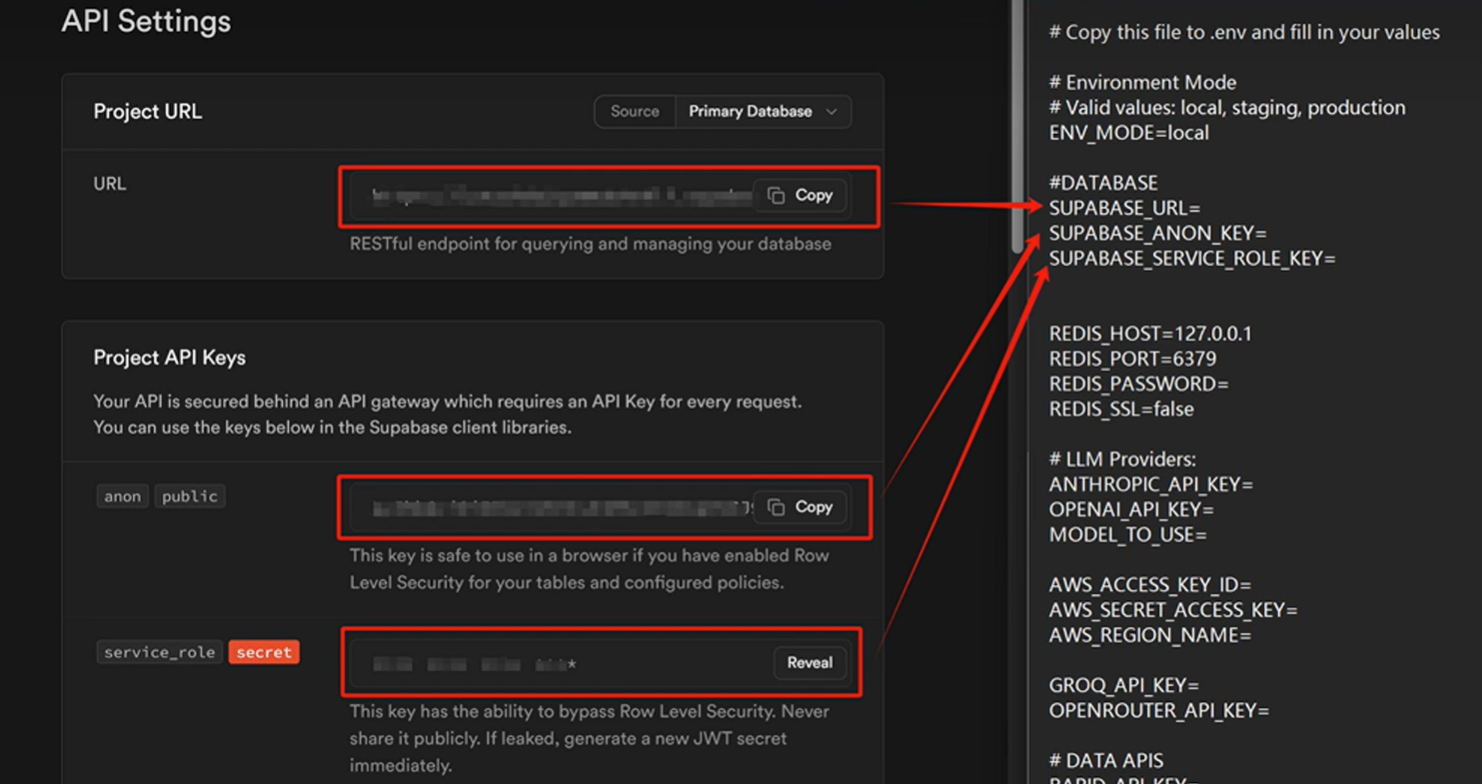Viewport: 1482px width, 784px height.
Task: Click the MODEL_TO_USE= line
Action: click(x=1128, y=535)
